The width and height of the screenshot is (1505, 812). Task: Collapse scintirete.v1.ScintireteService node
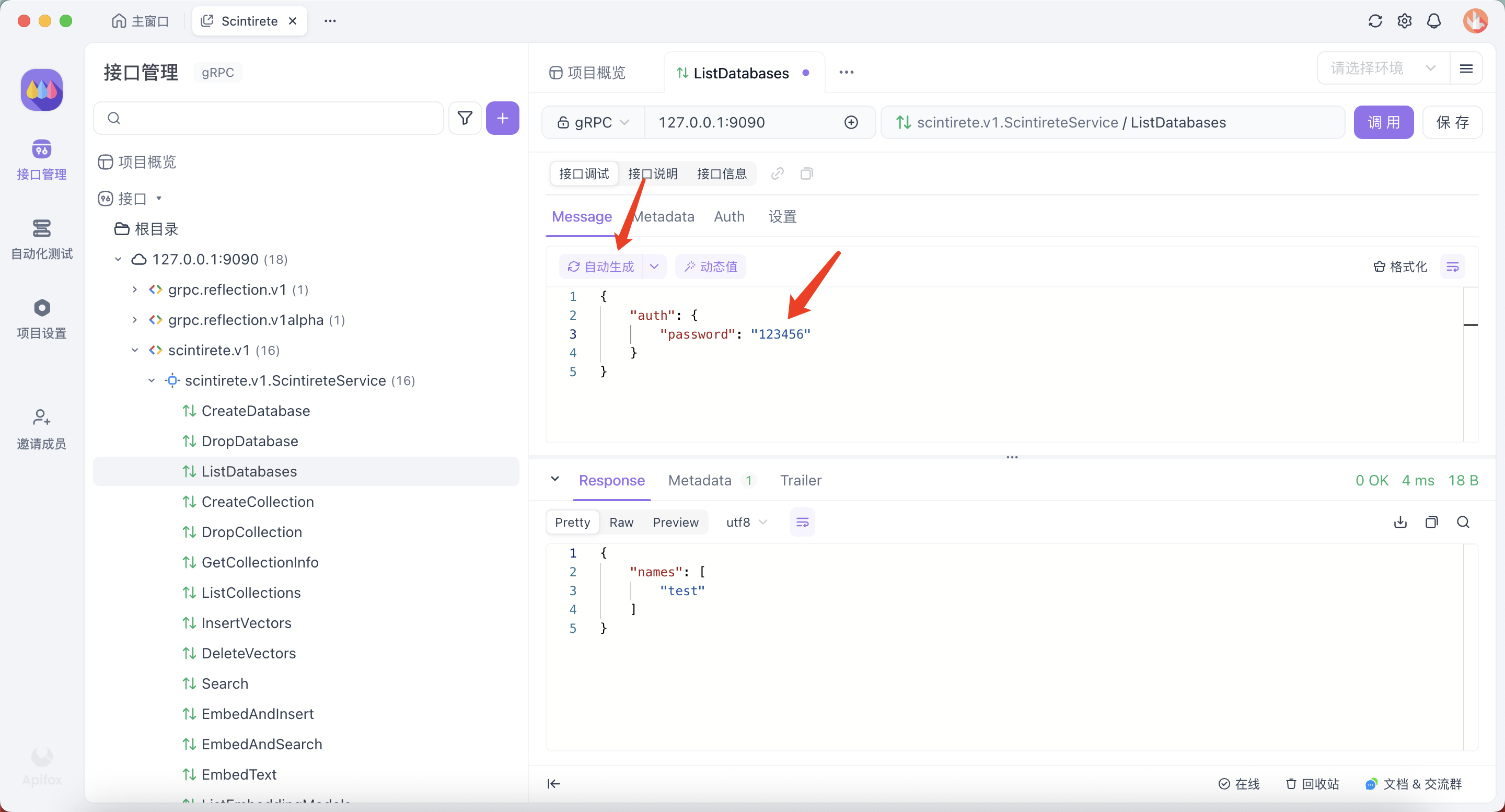point(152,380)
